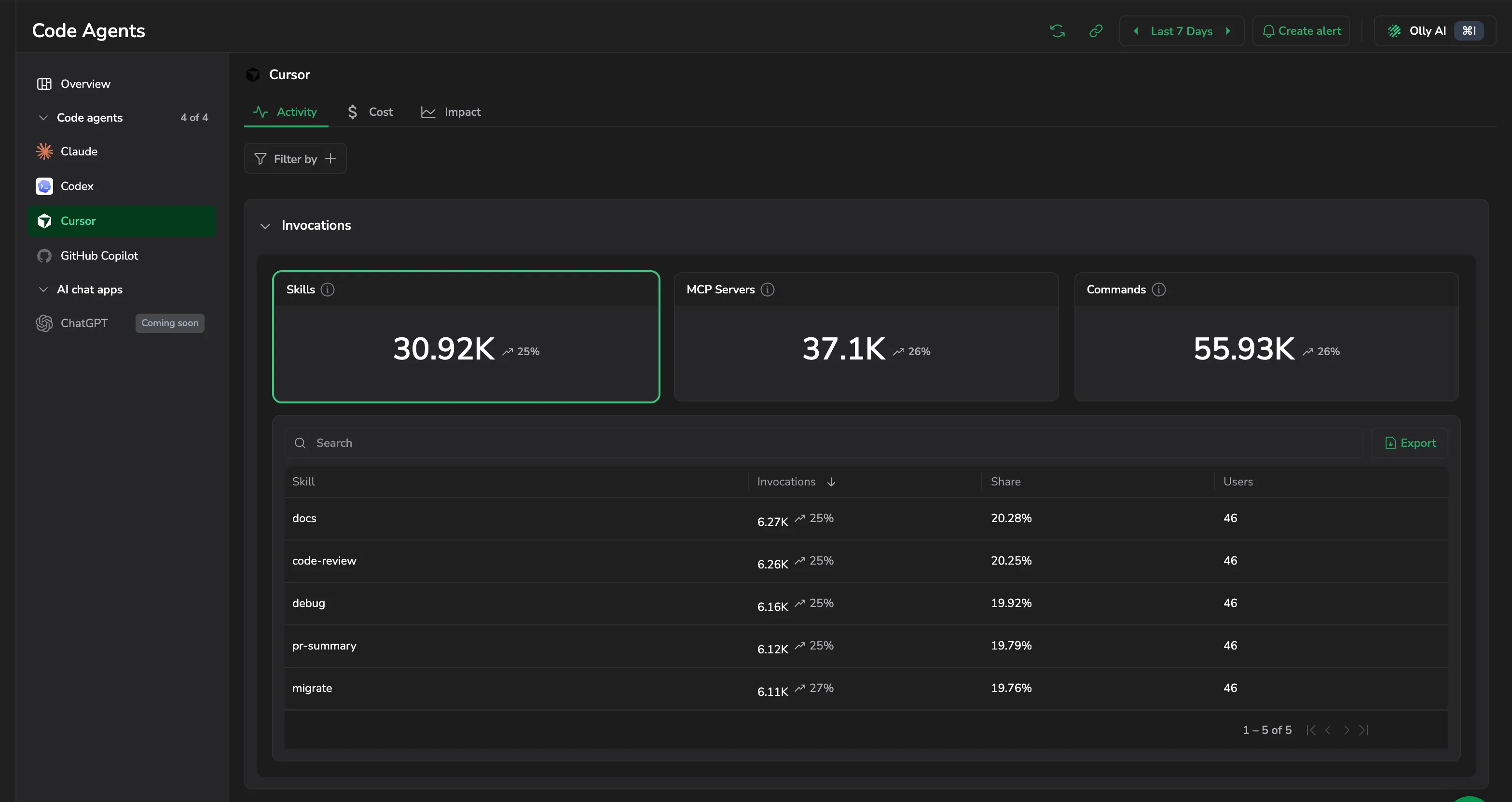Show info for Commands
1512x802 pixels.
(x=1159, y=290)
